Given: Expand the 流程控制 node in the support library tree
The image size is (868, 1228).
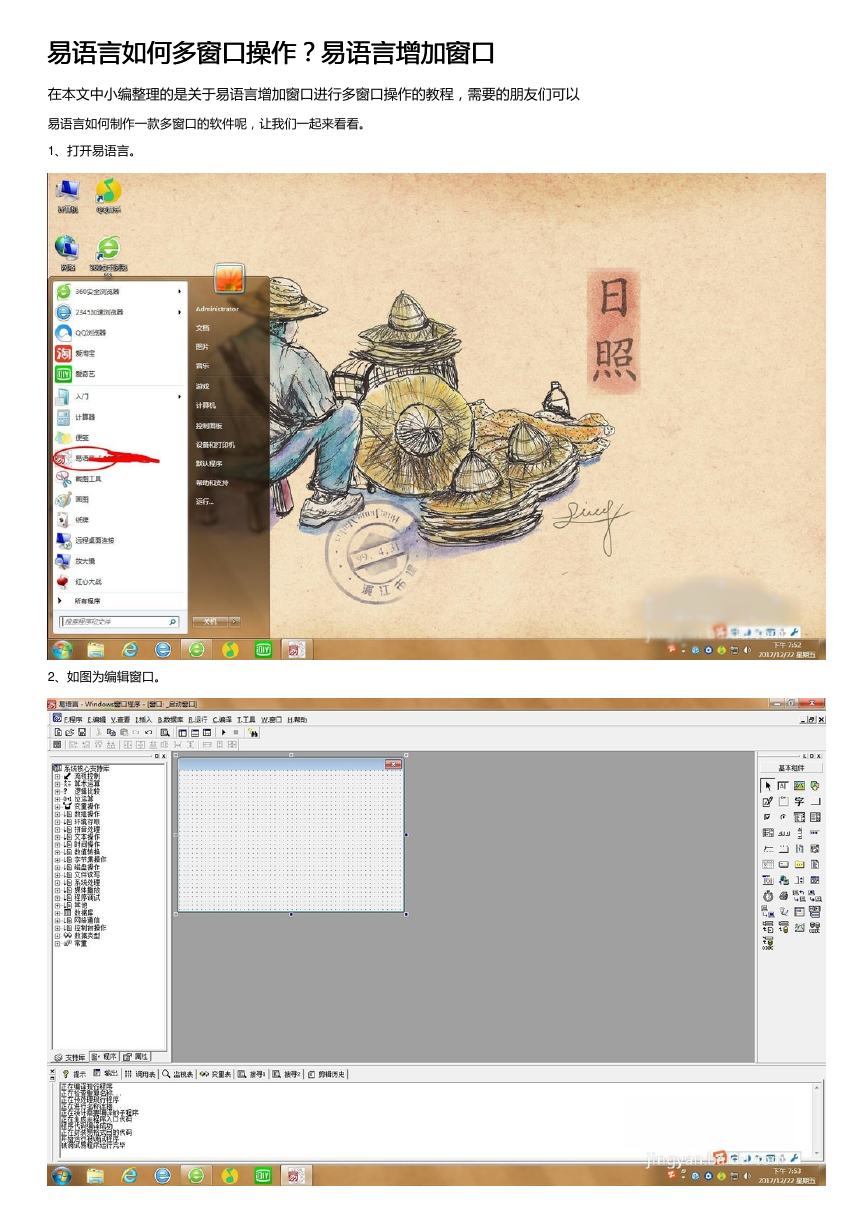Looking at the screenshot, I should (x=57, y=776).
